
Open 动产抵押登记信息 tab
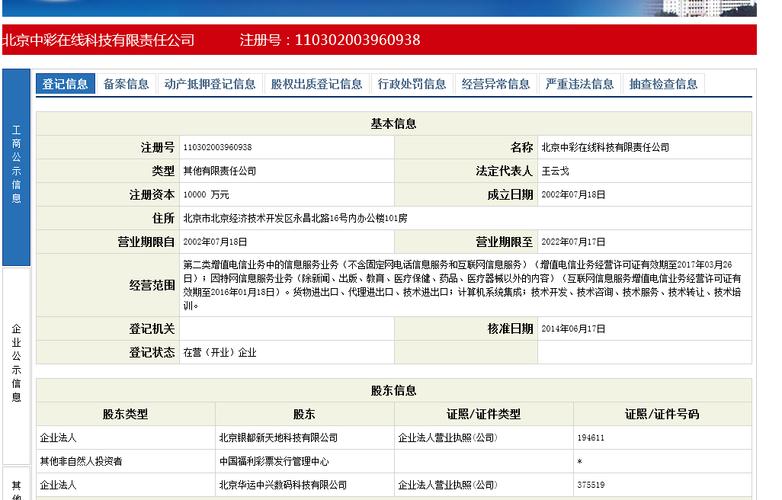210,84
